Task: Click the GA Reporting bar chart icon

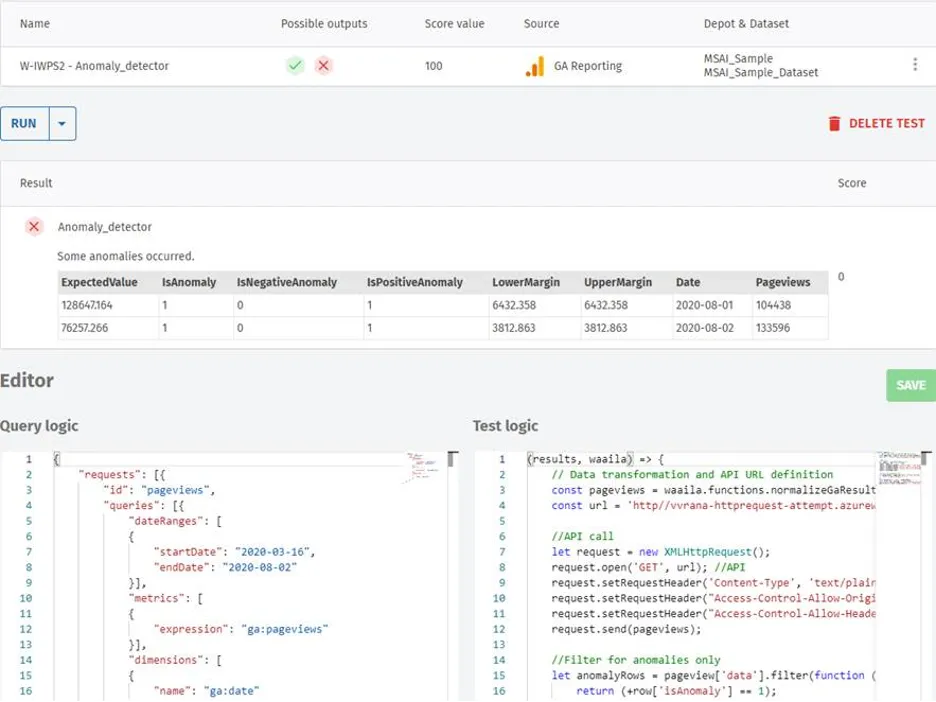Action: click(535, 66)
